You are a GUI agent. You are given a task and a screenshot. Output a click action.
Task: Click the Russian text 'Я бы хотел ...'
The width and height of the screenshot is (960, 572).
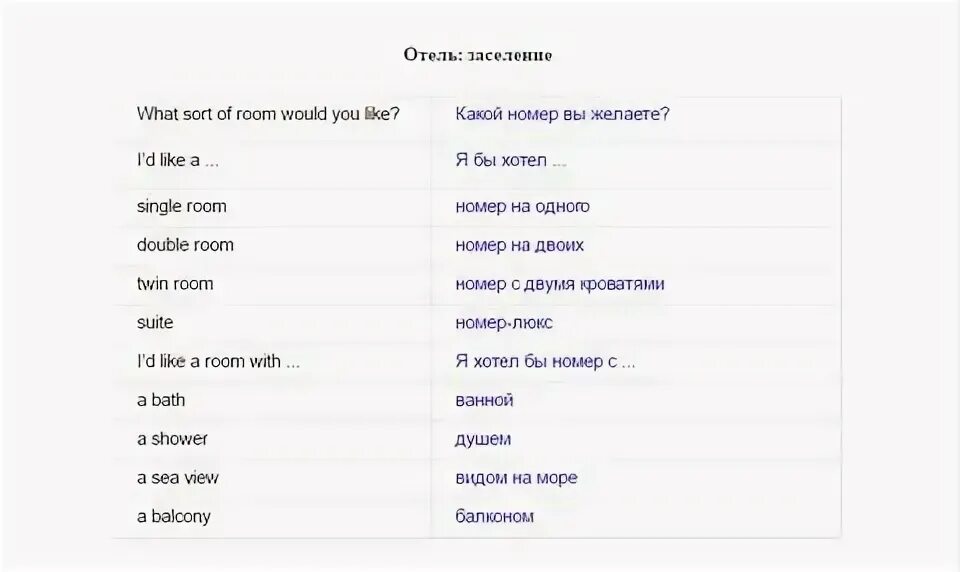pyautogui.click(x=511, y=160)
